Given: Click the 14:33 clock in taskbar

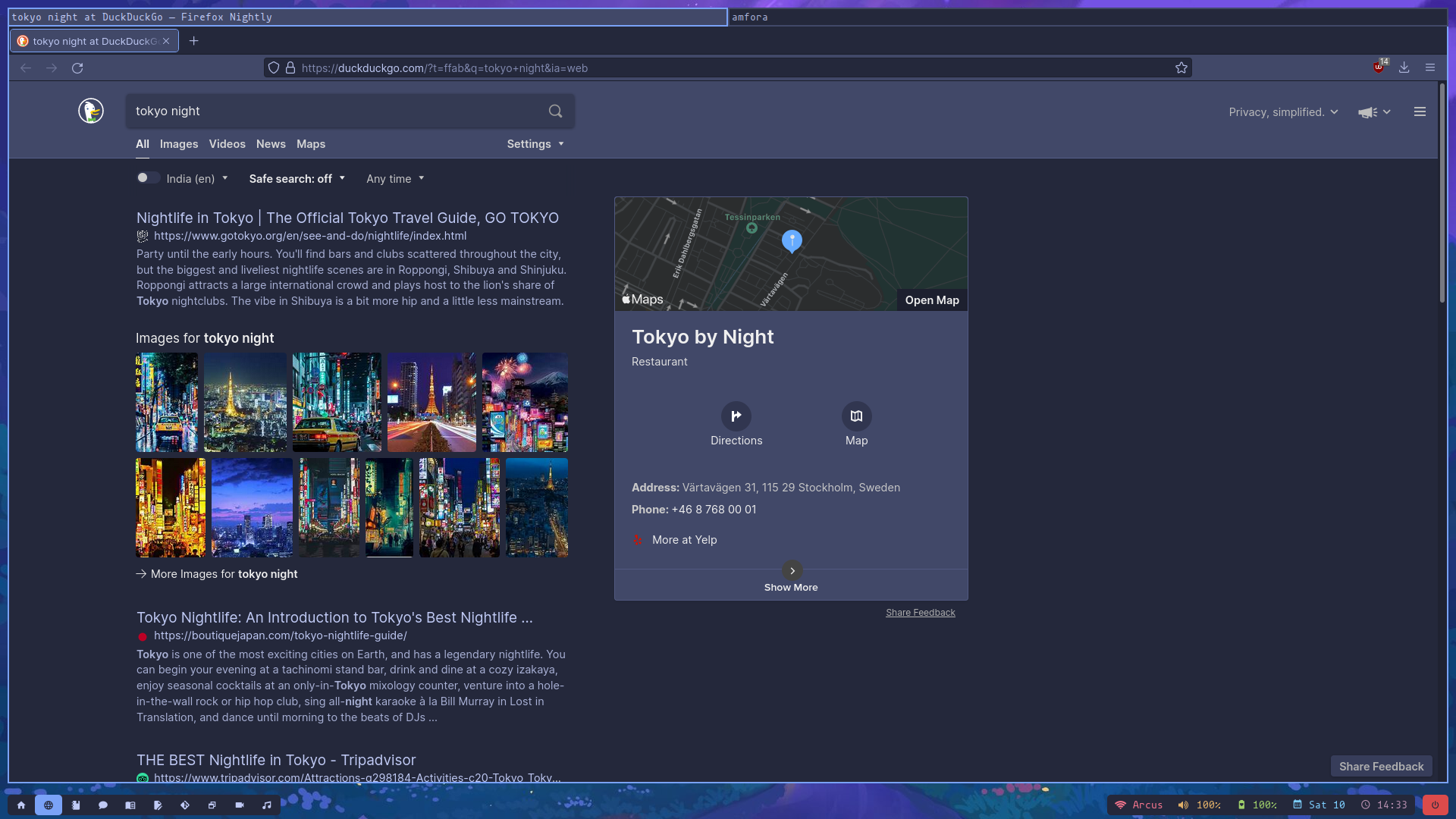Looking at the screenshot, I should (1384, 805).
